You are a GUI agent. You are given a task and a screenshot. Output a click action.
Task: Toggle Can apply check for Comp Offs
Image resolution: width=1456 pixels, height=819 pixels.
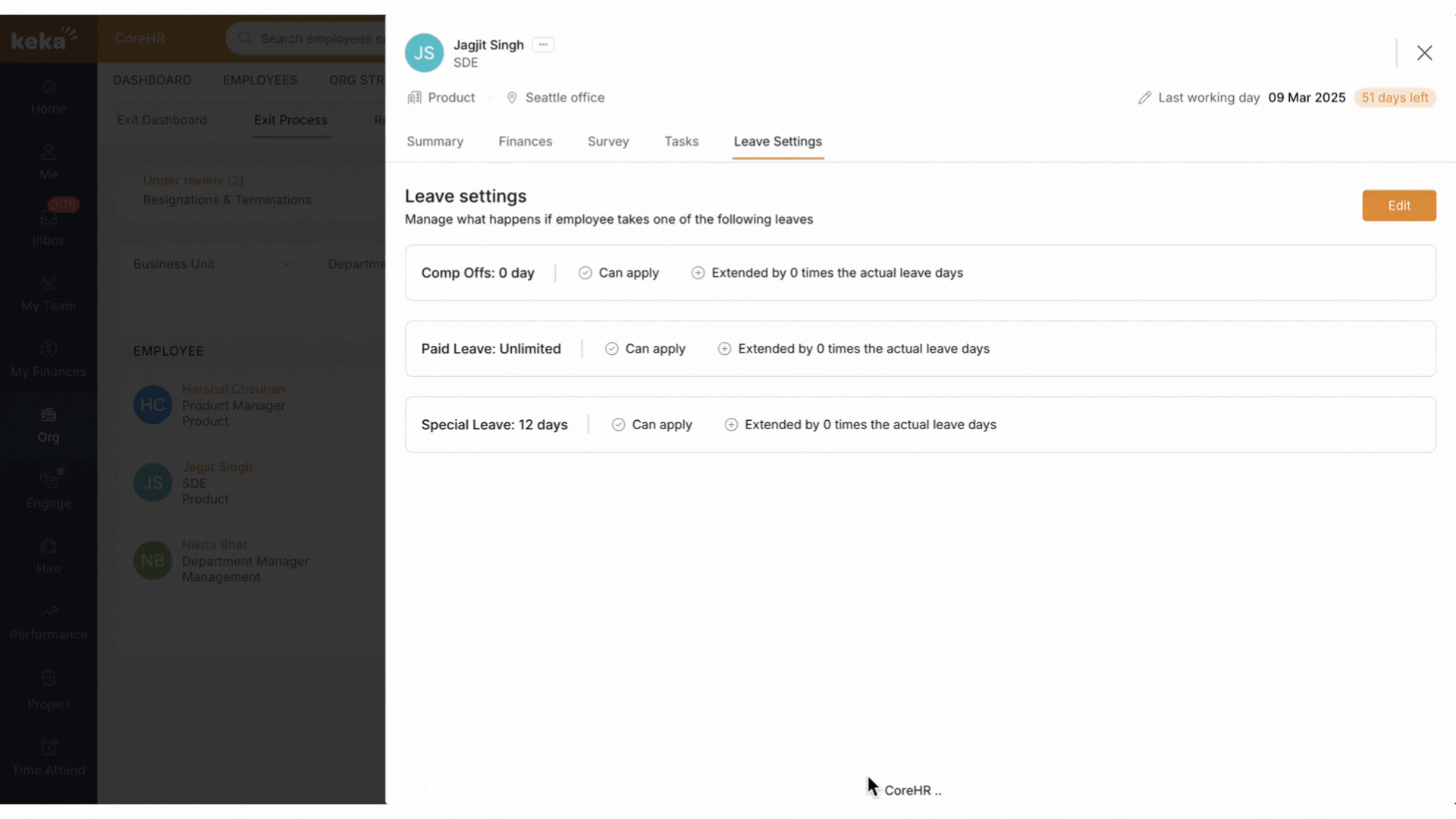(x=585, y=273)
